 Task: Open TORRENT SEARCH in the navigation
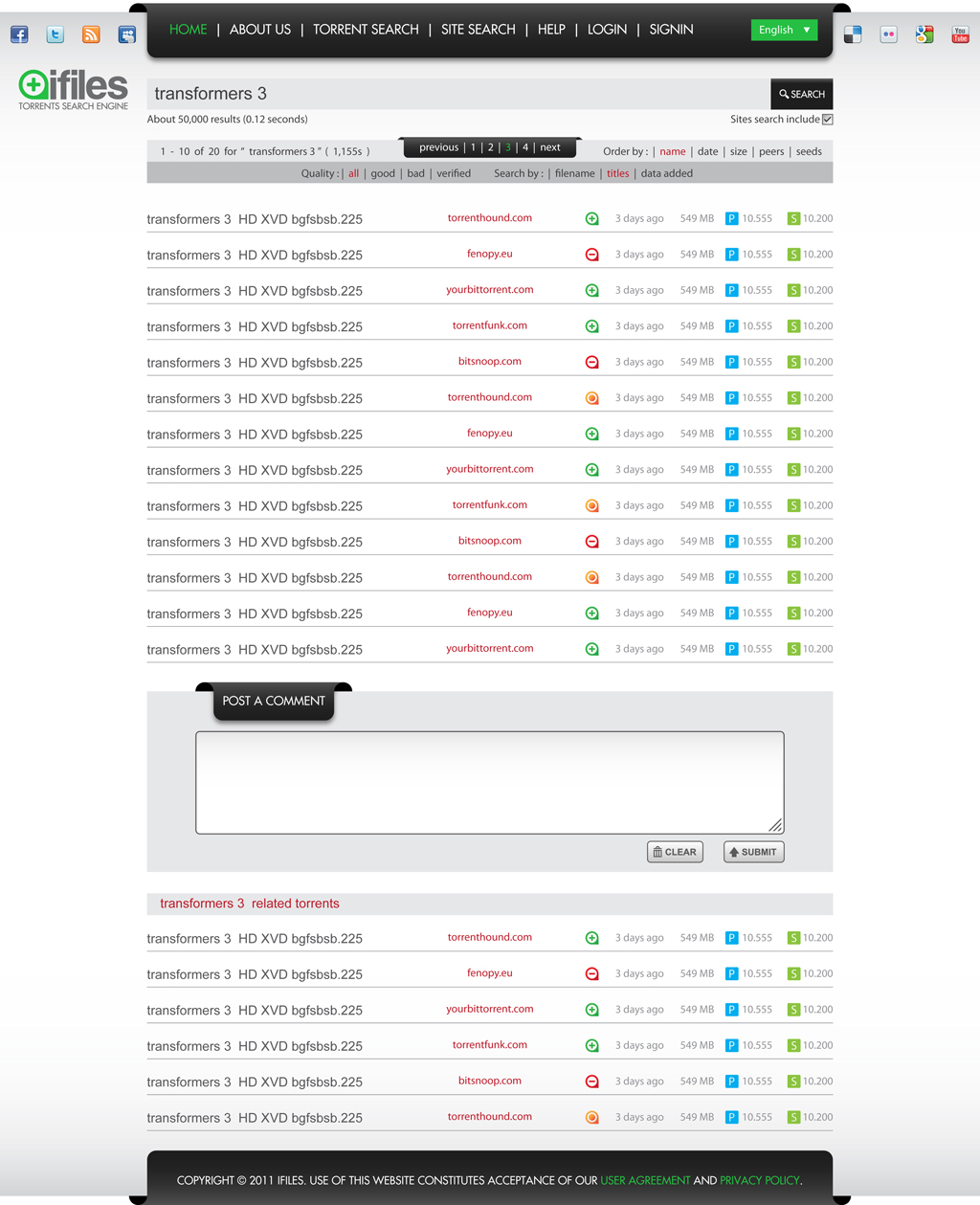pos(366,30)
